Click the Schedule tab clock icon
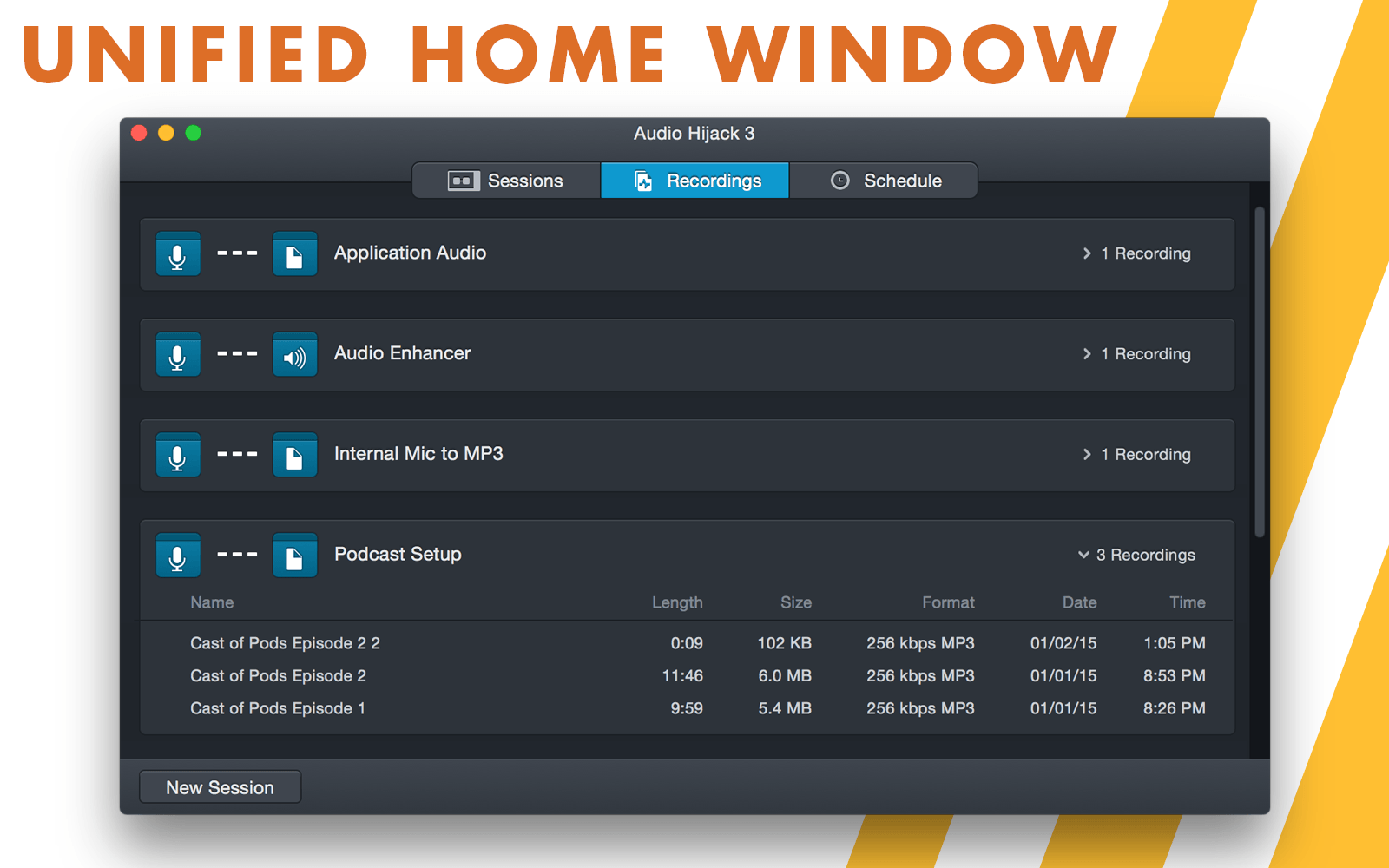Image resolution: width=1389 pixels, height=868 pixels. tap(840, 181)
